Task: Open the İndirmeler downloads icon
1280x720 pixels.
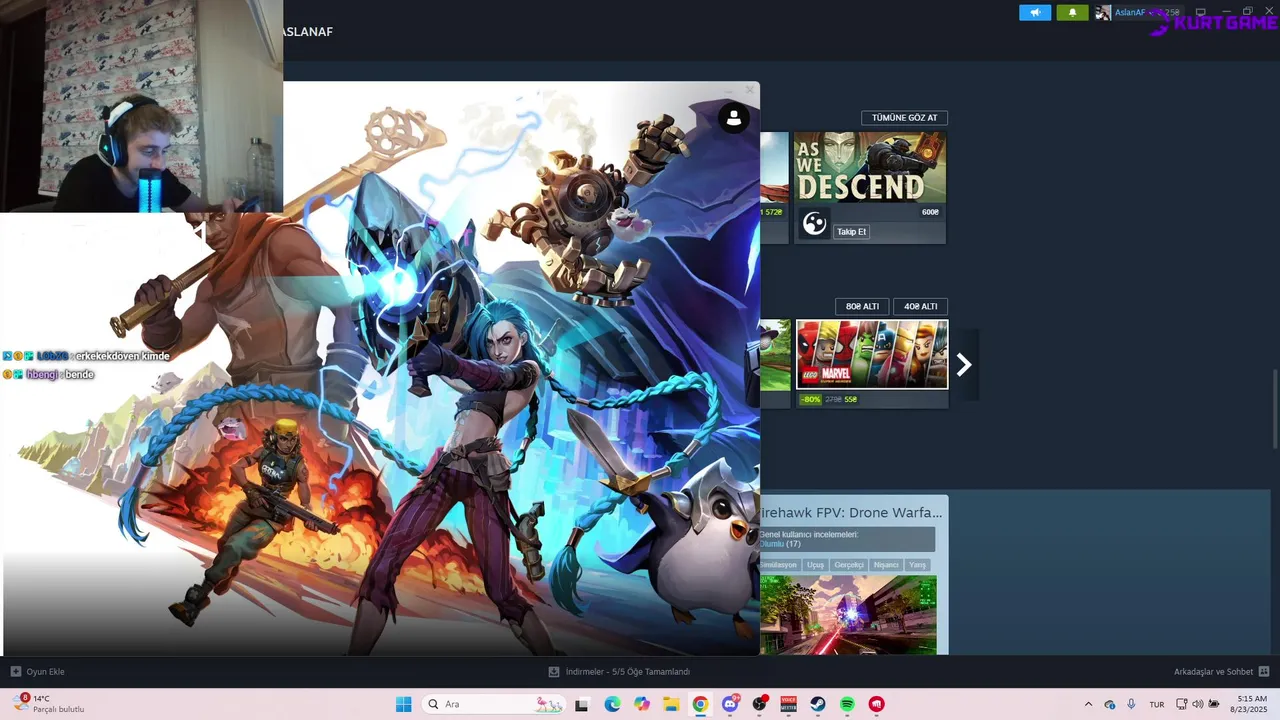Action: [x=554, y=672]
